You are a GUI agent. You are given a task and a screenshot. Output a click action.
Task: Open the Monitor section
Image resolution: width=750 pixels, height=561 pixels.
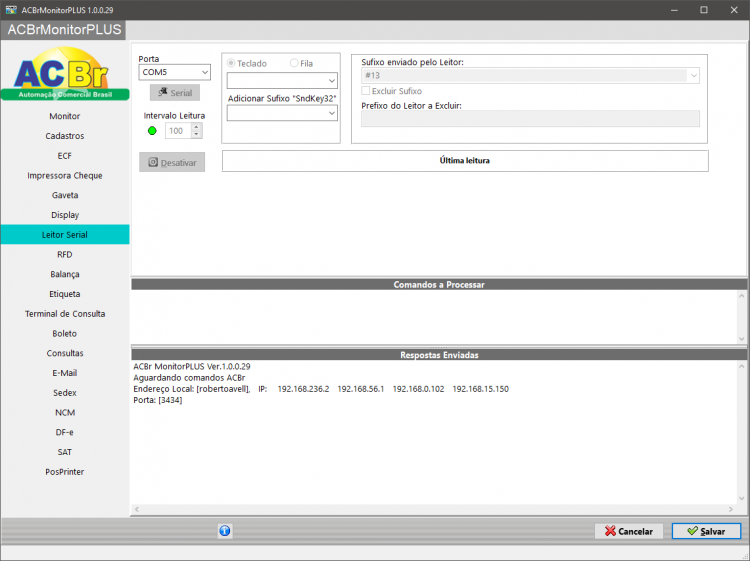pyautogui.click(x=65, y=116)
